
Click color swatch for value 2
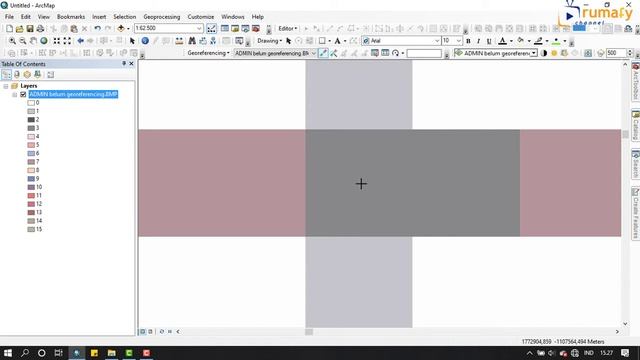coord(31,120)
